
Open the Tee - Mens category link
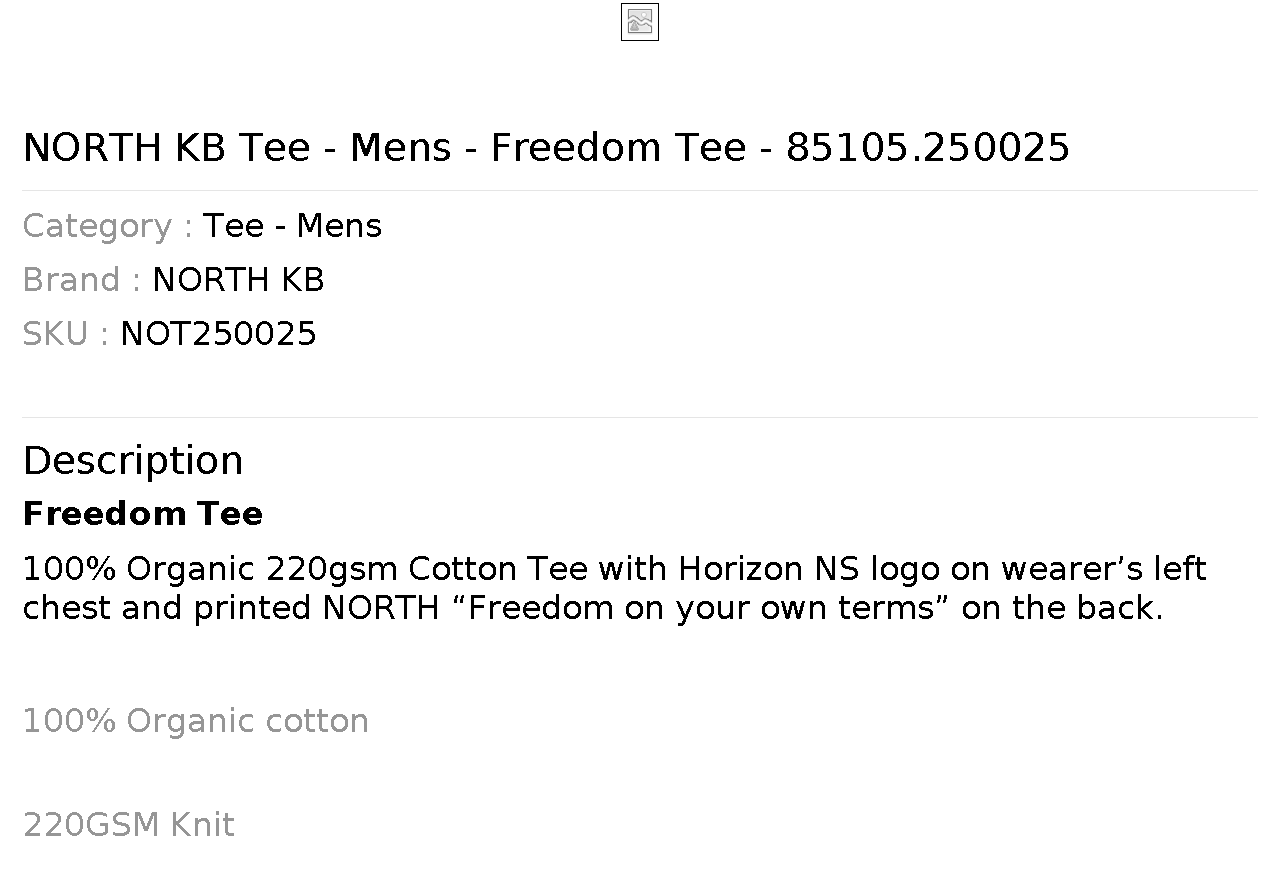(x=293, y=226)
